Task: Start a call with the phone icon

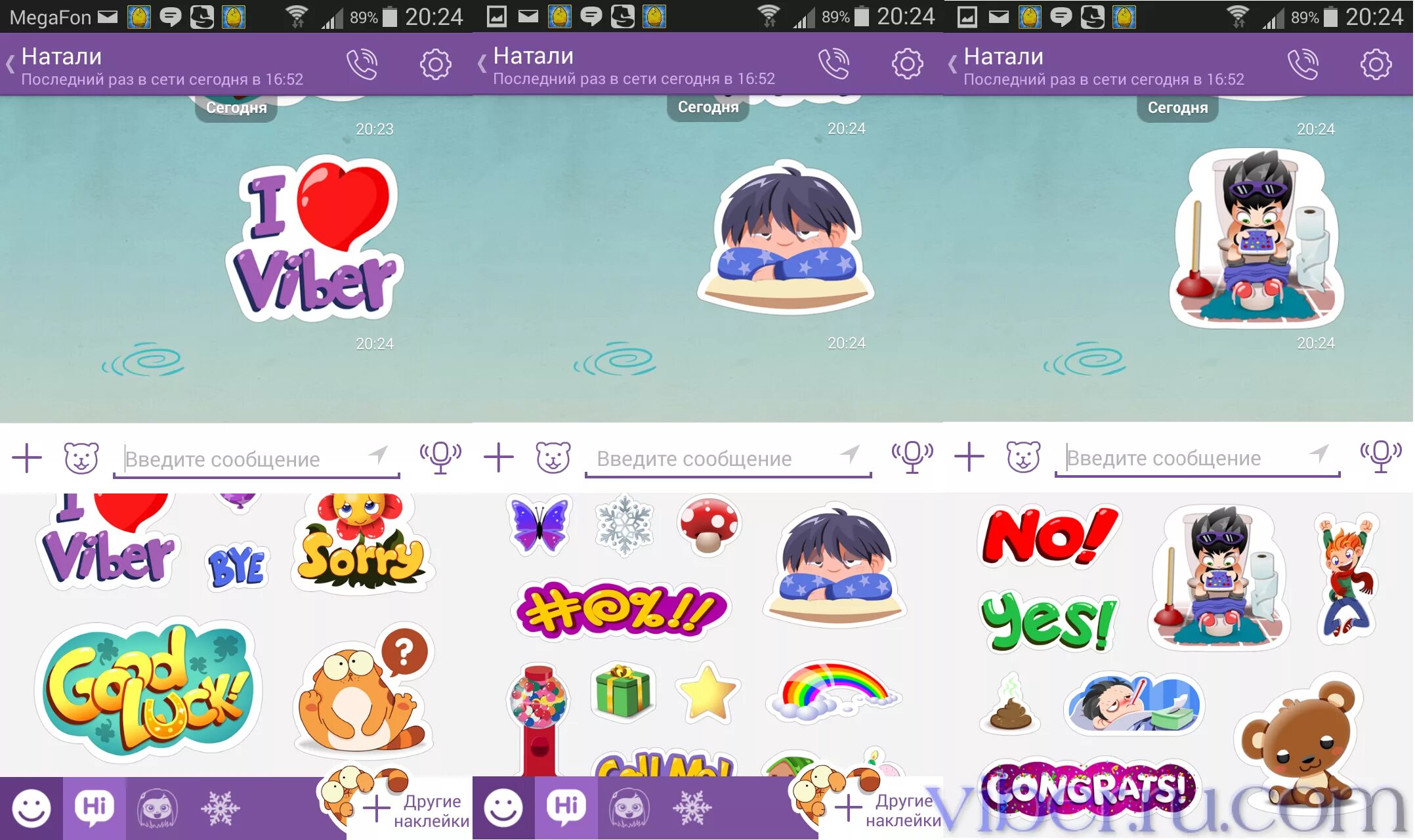Action: (x=362, y=64)
